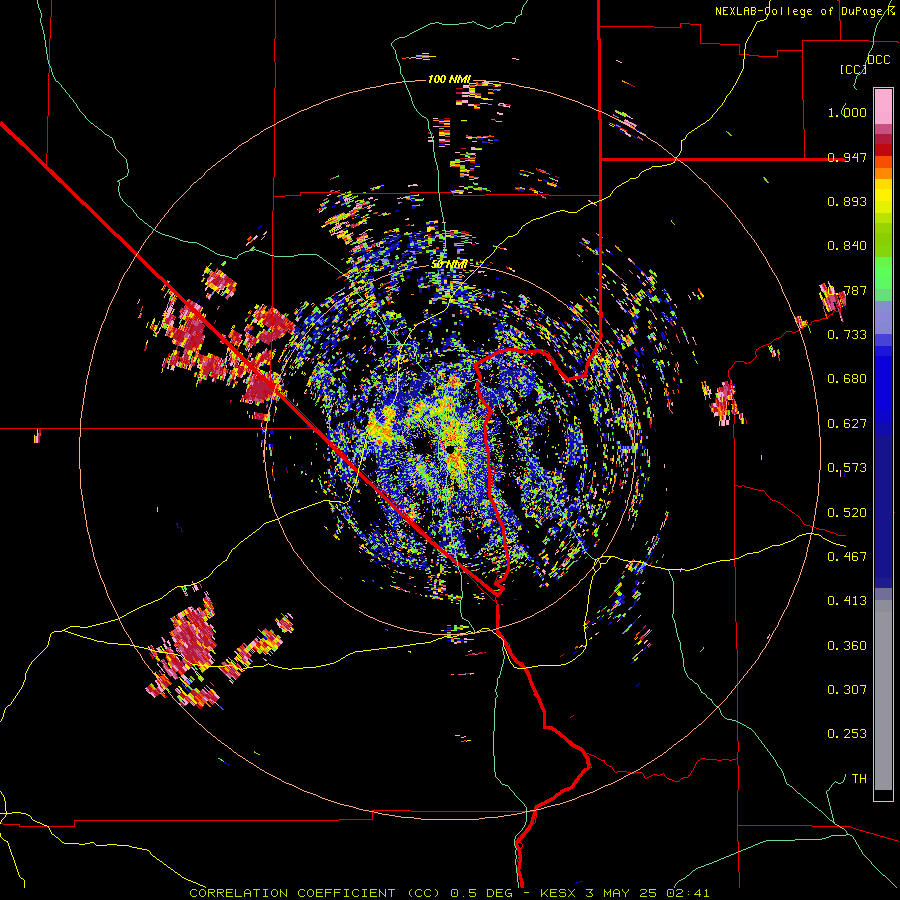
Task: Select the 0.680 value on the color scale
Action: click(847, 379)
